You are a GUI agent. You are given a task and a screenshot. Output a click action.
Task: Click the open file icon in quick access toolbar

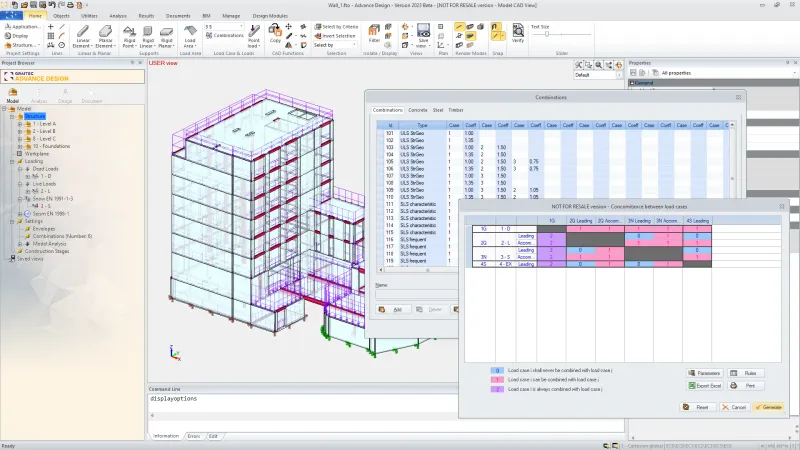(x=24, y=5)
